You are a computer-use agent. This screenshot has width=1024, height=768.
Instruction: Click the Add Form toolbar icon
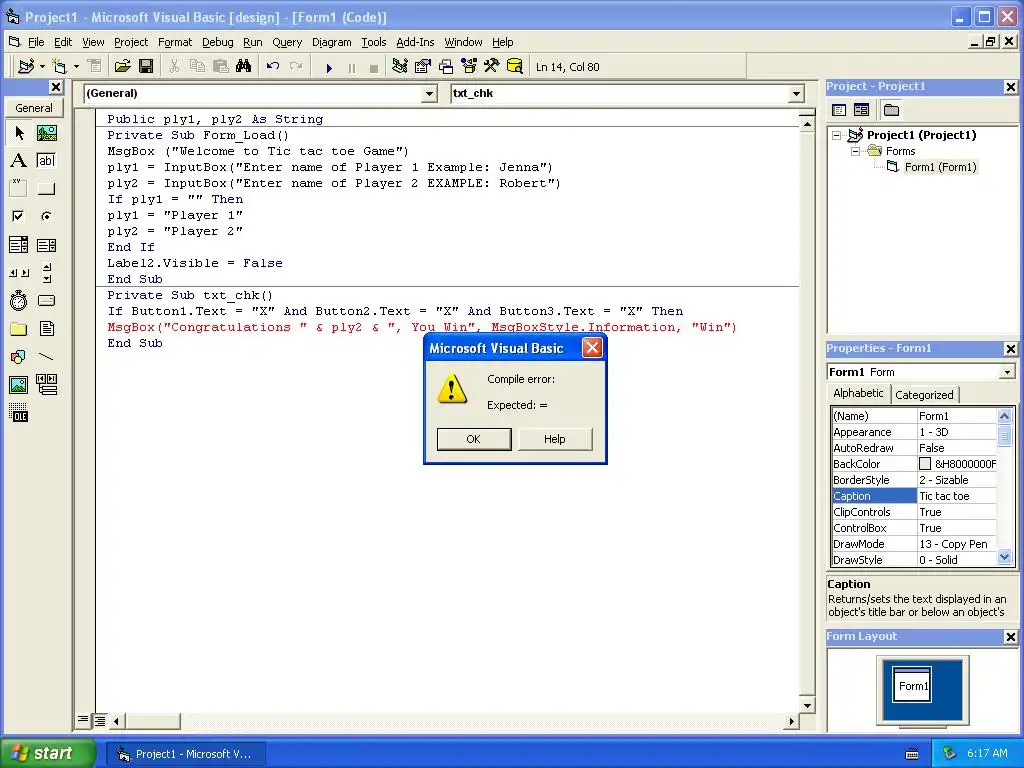click(x=59, y=67)
